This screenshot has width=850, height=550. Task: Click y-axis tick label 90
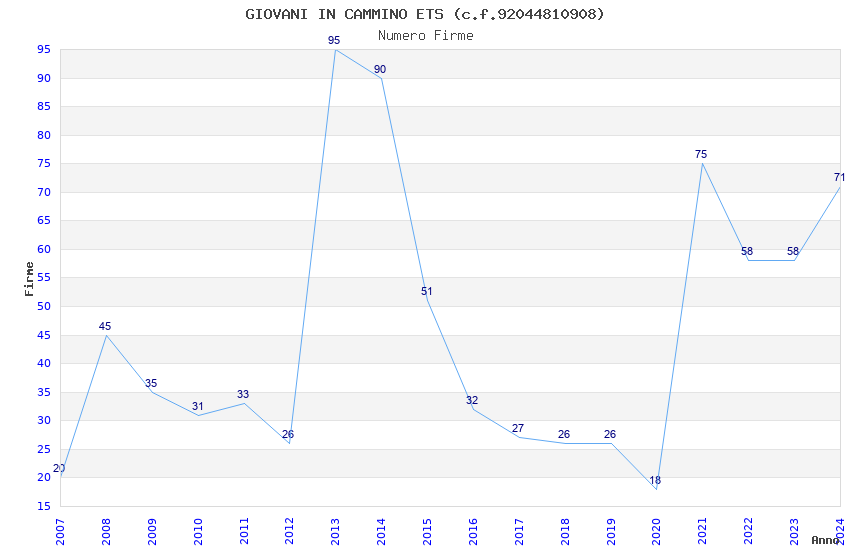pyautogui.click(x=44, y=78)
